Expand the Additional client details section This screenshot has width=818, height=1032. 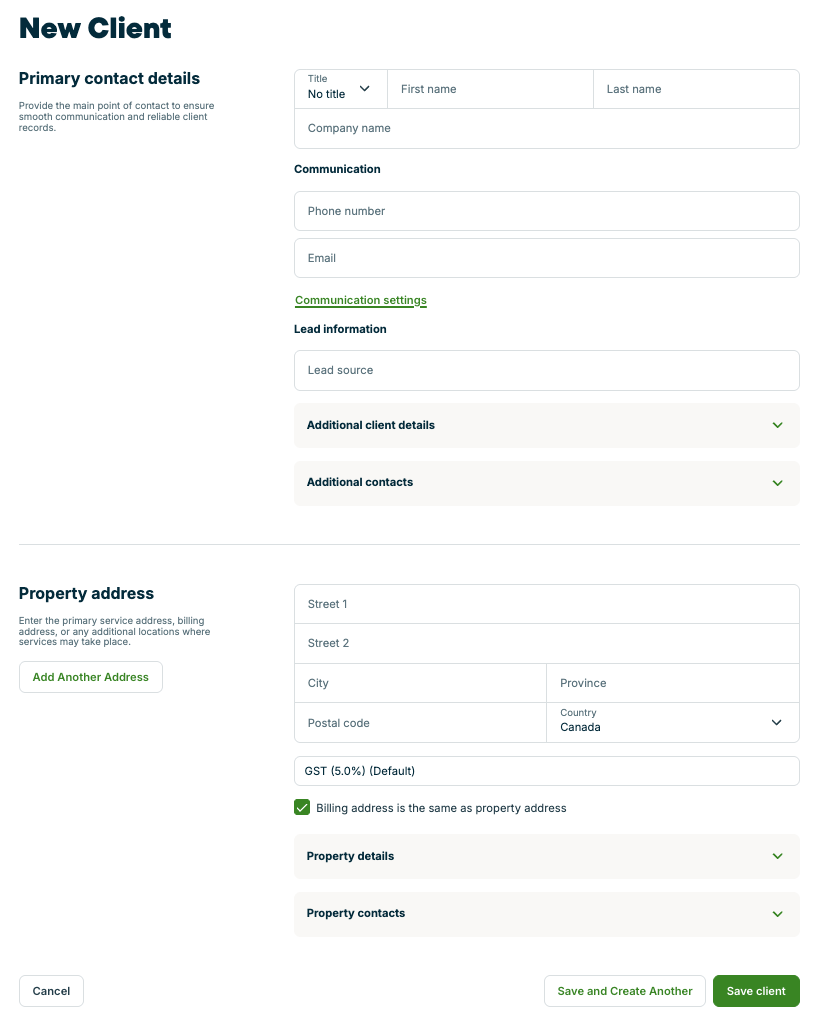[x=546, y=425]
